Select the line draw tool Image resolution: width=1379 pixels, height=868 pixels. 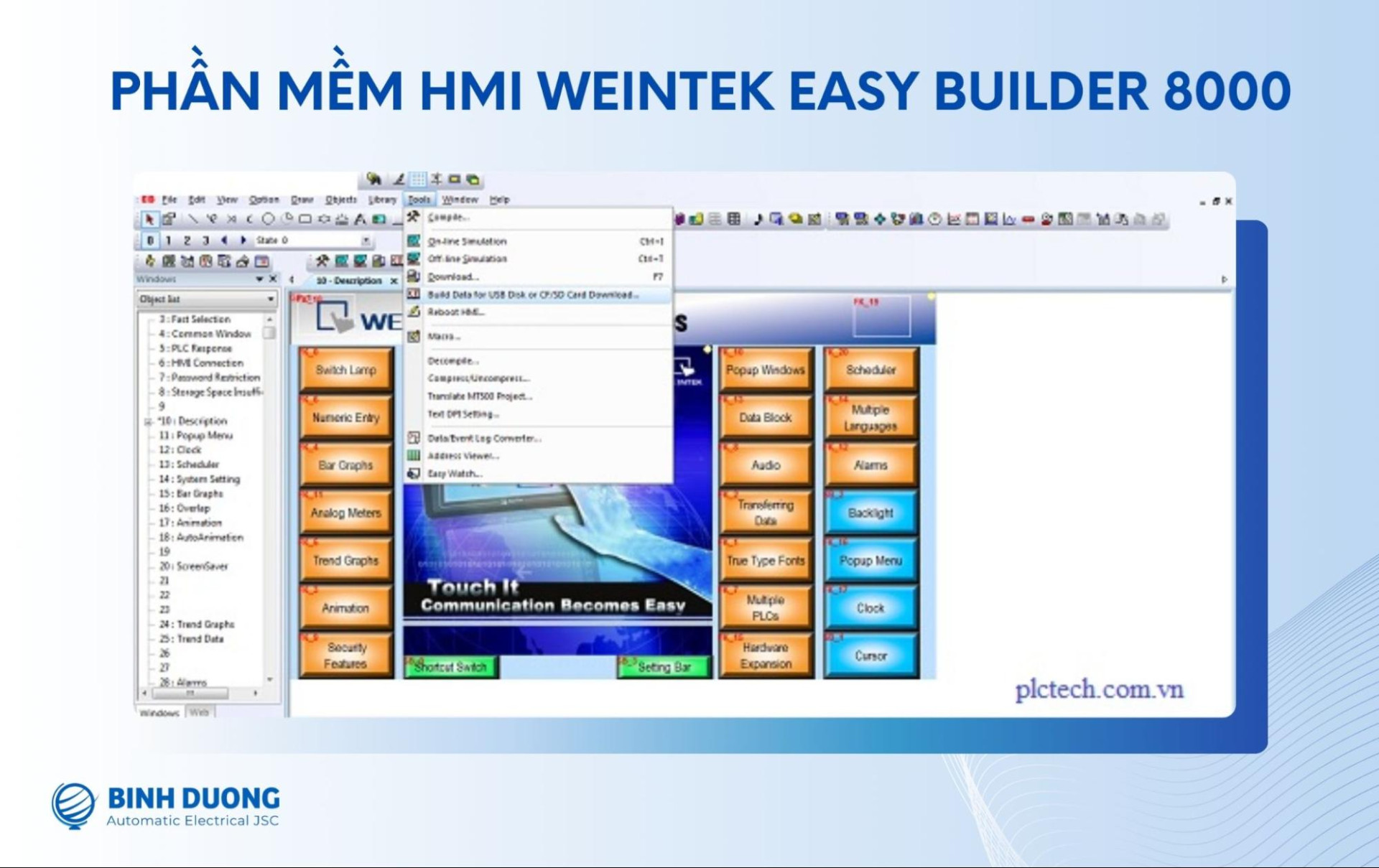(x=192, y=219)
